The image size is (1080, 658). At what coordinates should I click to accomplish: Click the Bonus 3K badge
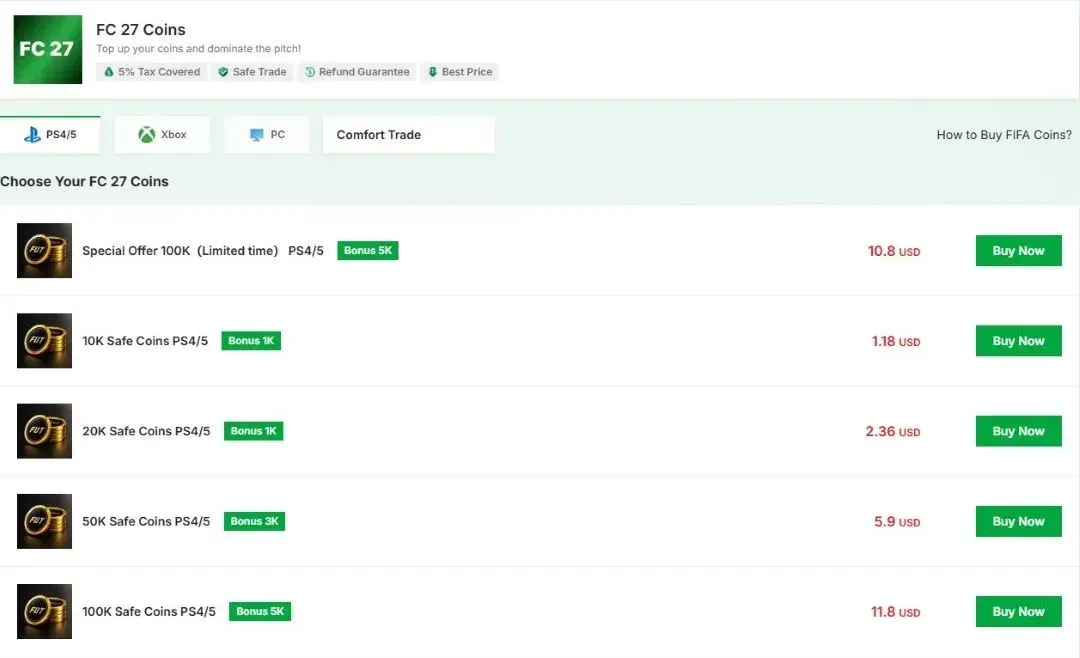click(254, 521)
